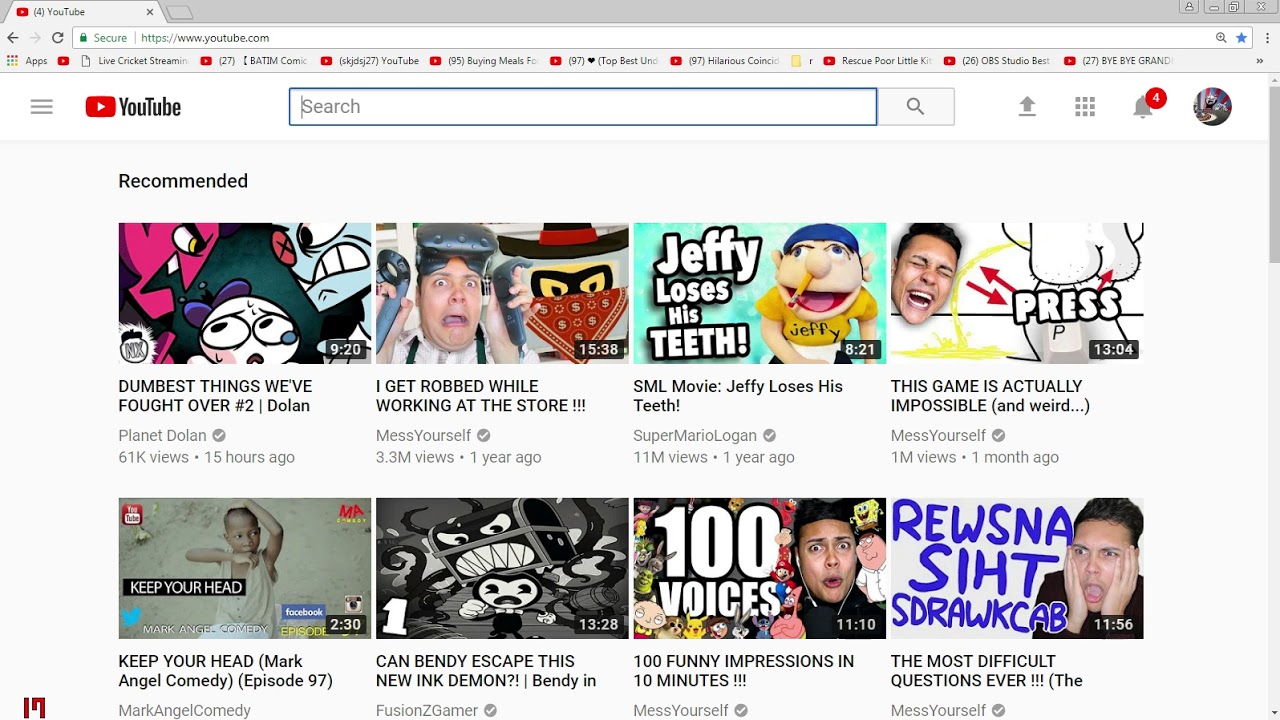Open the SuperMarioLogan channel
This screenshot has height=720, width=1280.
(x=695, y=435)
